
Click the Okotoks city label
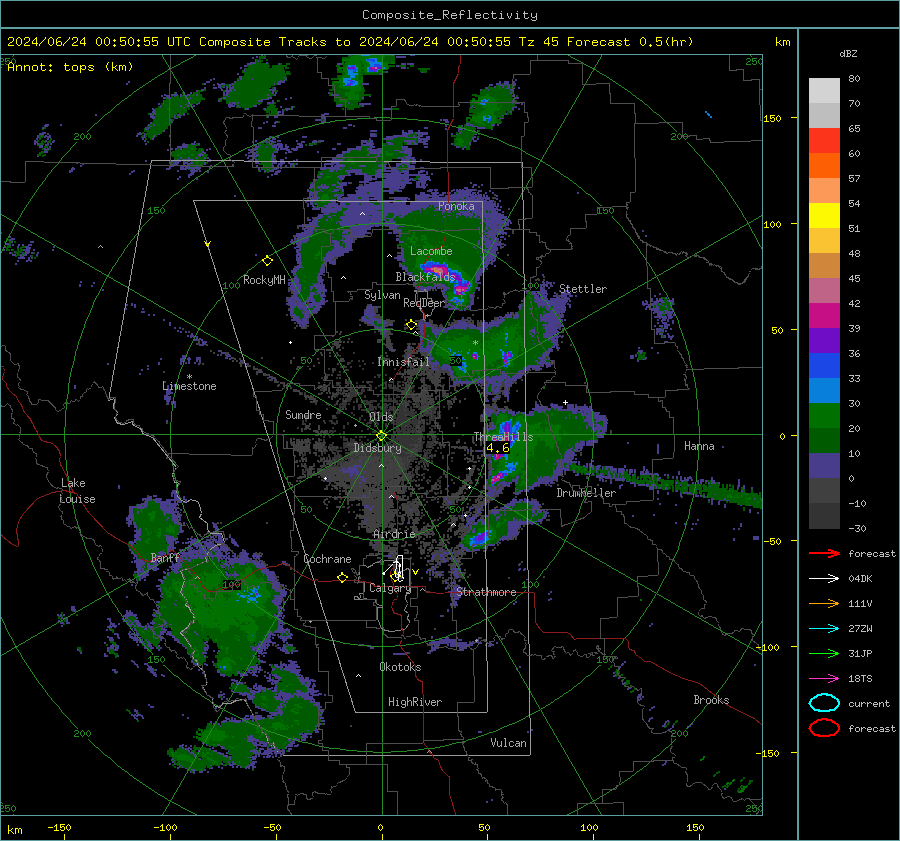click(400, 667)
